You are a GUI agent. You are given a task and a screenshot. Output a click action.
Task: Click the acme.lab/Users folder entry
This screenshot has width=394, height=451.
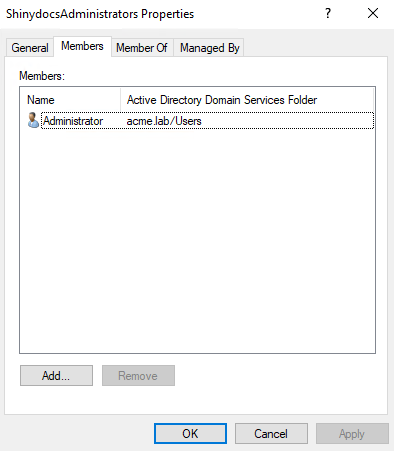(164, 121)
